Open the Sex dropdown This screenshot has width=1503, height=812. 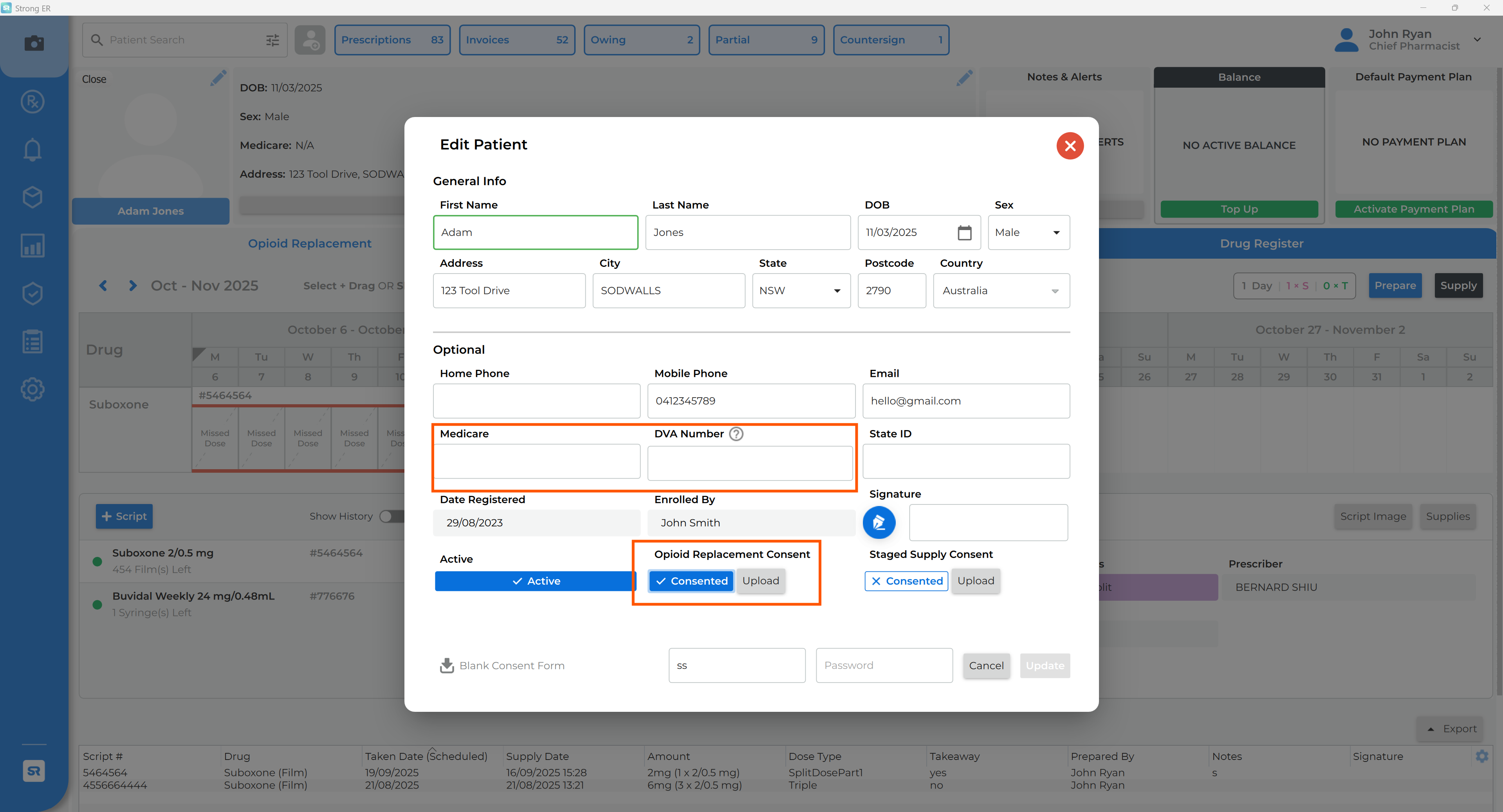coord(1028,233)
